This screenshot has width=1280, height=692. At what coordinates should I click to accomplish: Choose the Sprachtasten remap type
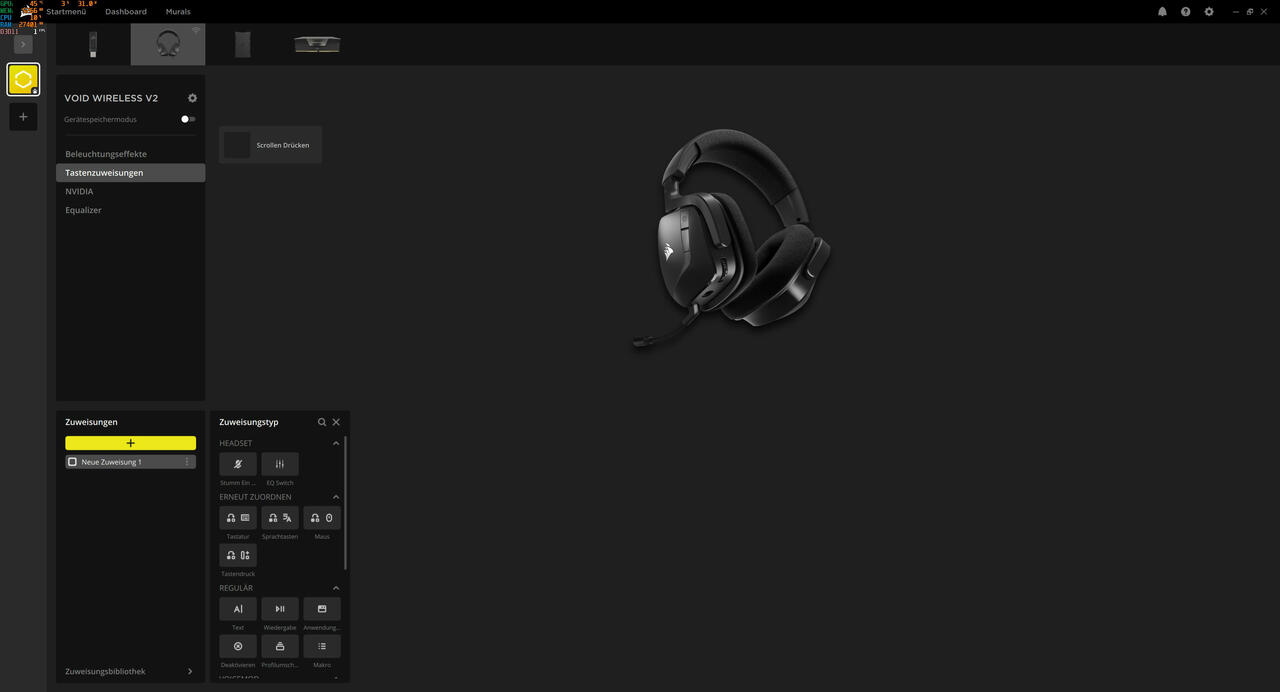click(x=280, y=518)
